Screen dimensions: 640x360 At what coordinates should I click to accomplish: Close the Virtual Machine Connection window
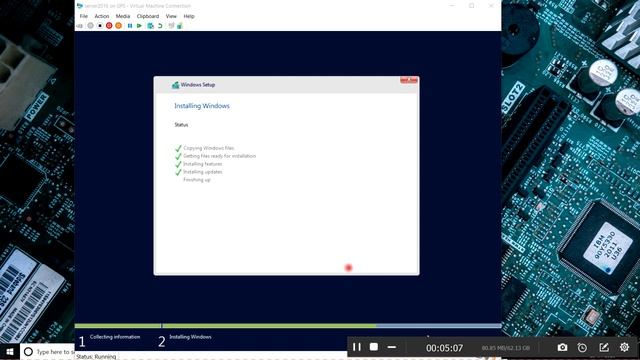[491, 6]
